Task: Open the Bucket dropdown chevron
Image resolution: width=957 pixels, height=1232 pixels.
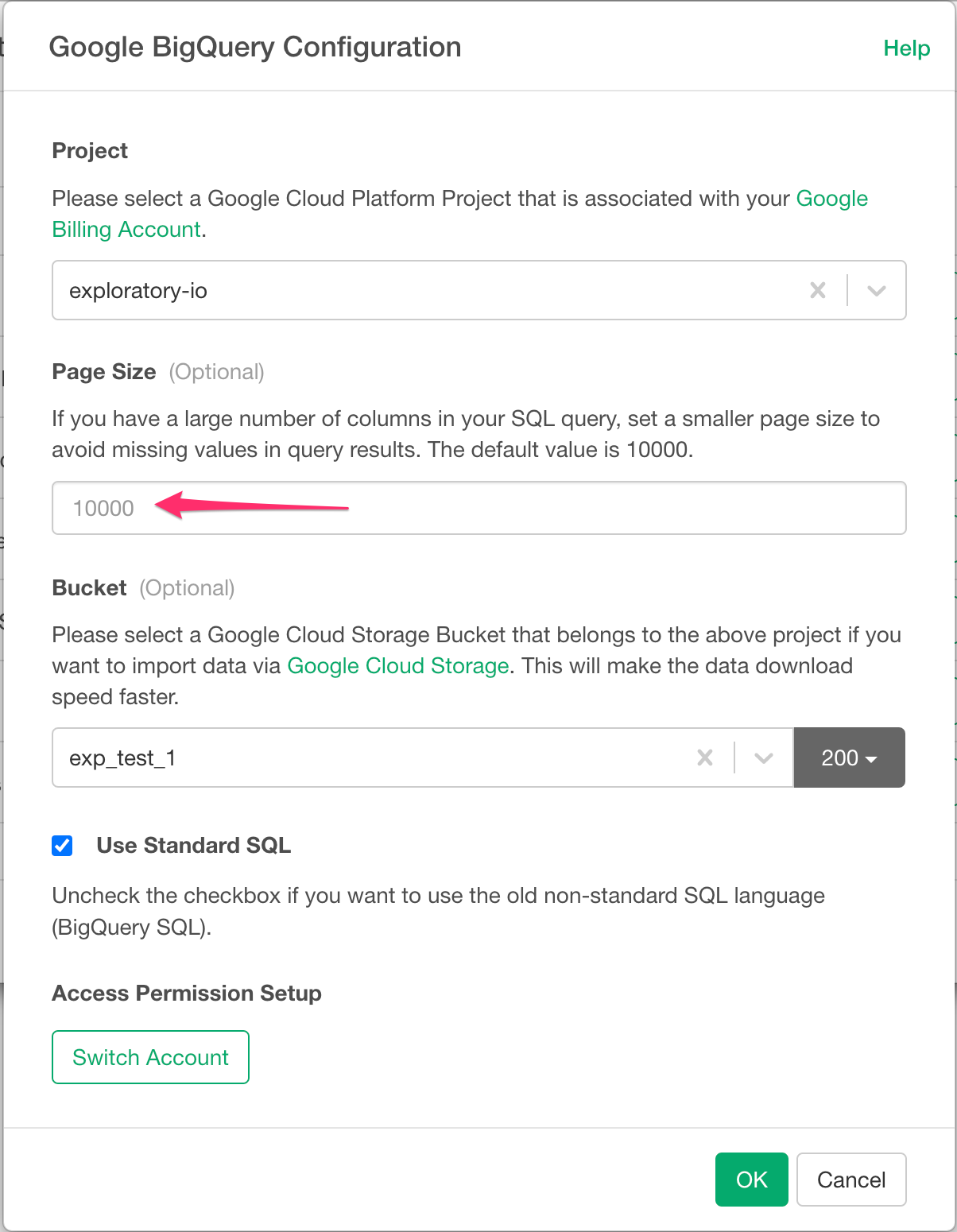Action: point(764,758)
